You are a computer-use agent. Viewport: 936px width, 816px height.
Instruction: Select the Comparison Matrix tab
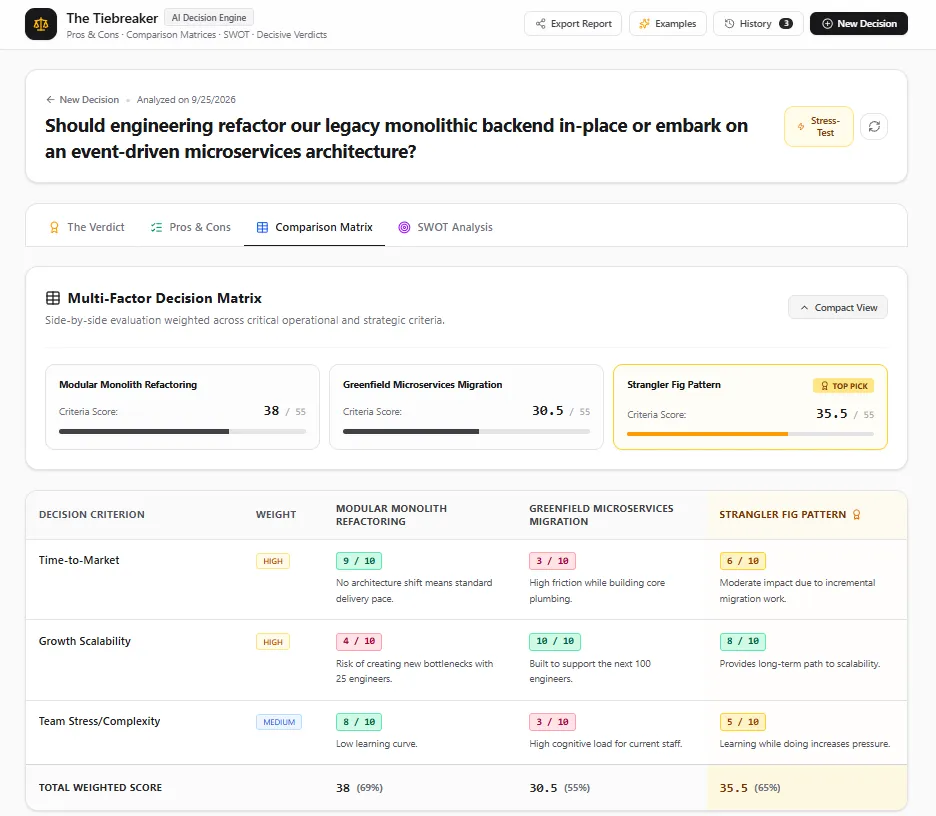(315, 227)
